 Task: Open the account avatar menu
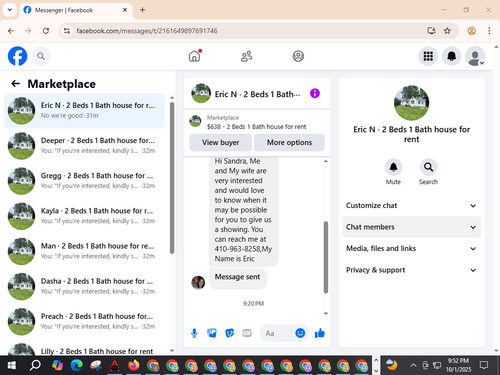pos(475,56)
